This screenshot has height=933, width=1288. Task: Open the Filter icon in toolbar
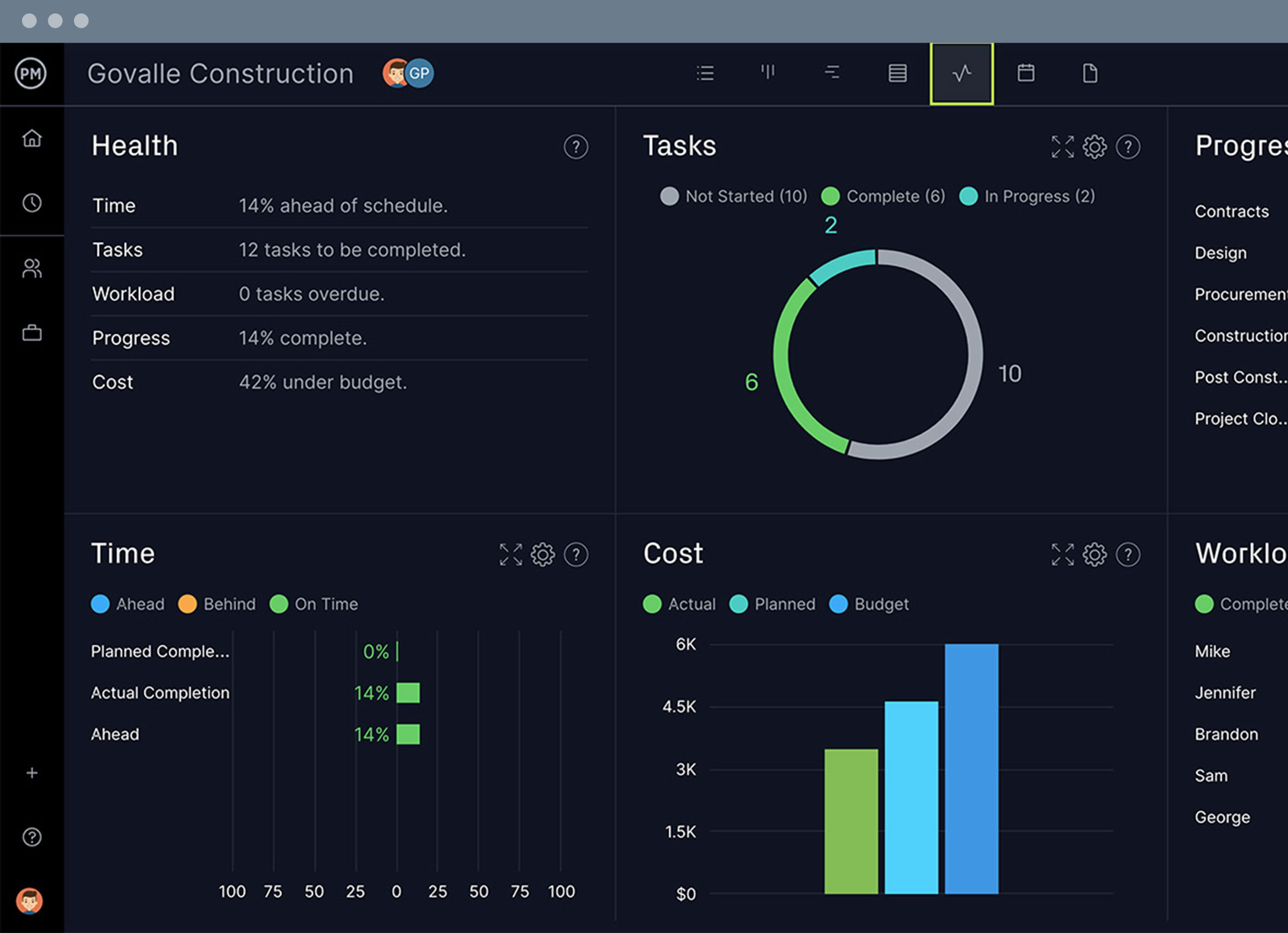click(832, 71)
